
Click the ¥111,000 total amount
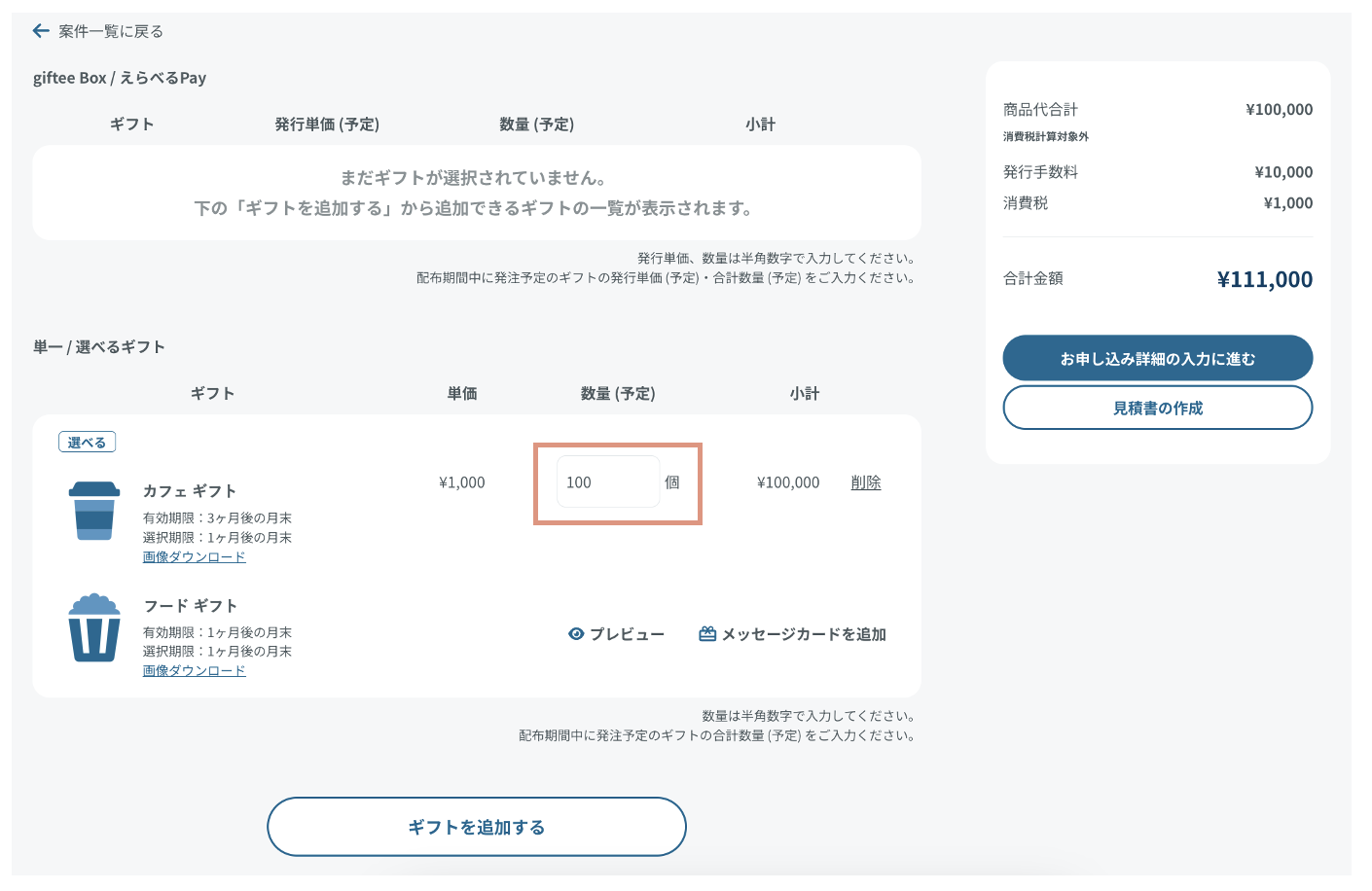pyautogui.click(x=1264, y=280)
